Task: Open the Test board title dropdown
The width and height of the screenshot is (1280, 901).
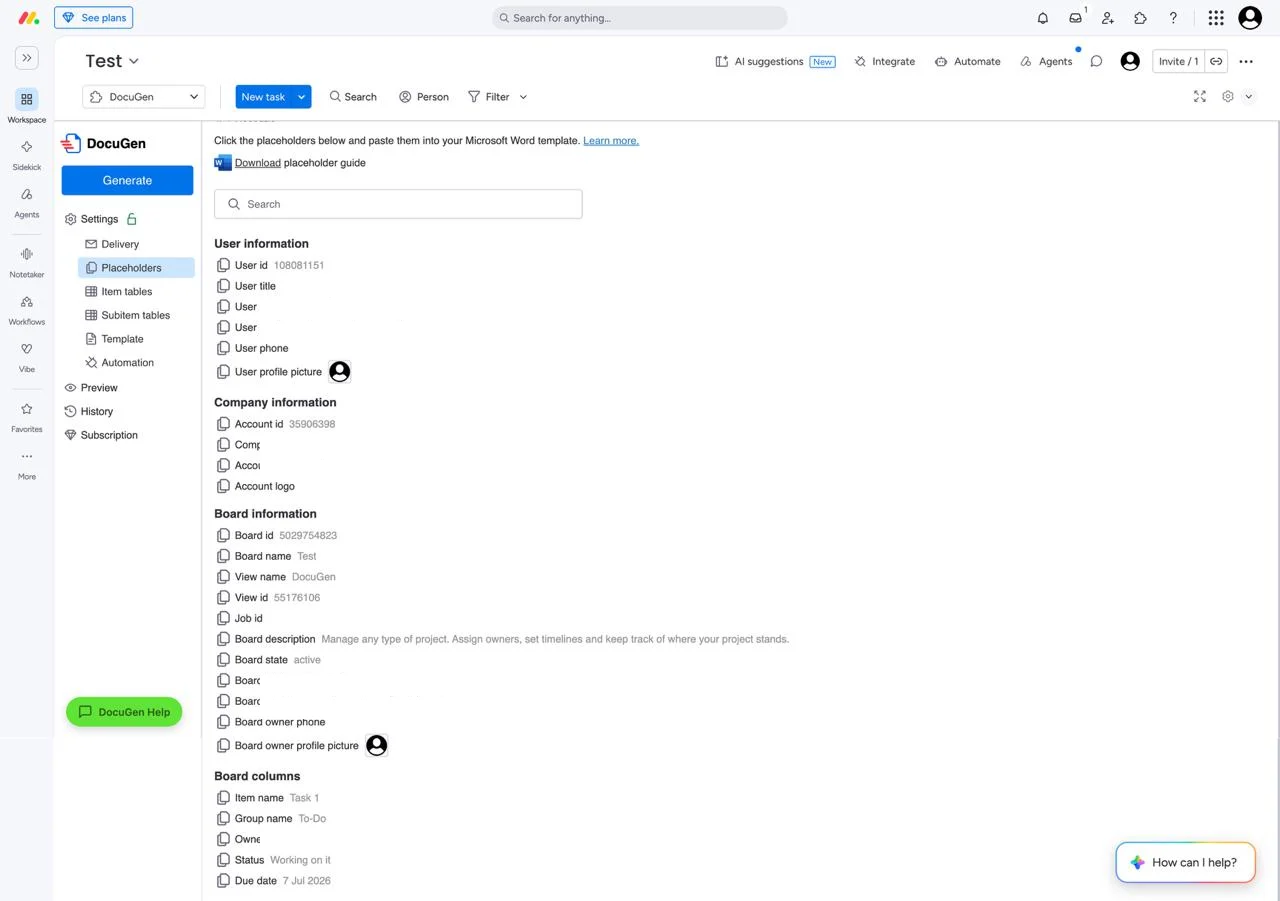Action: point(112,61)
